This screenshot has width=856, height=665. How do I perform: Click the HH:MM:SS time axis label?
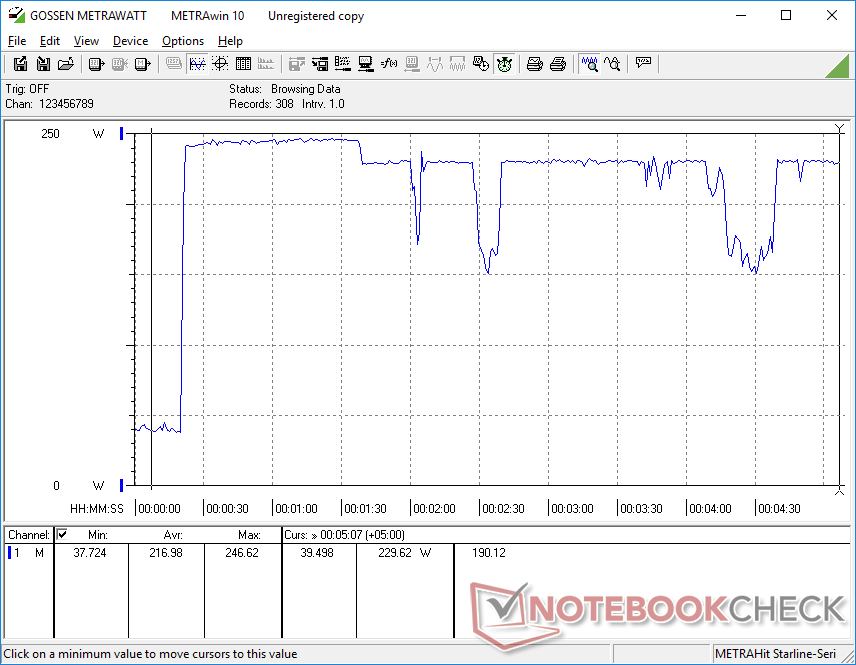97,508
